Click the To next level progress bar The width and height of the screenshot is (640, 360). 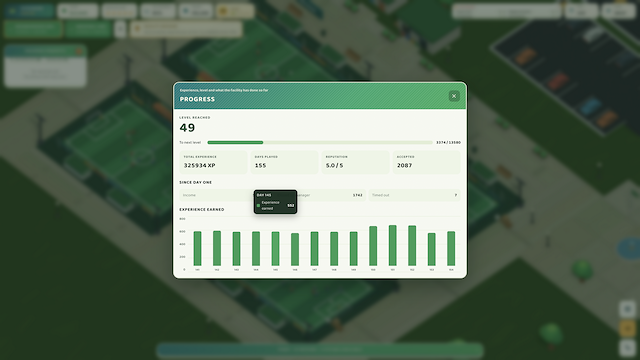320,142
